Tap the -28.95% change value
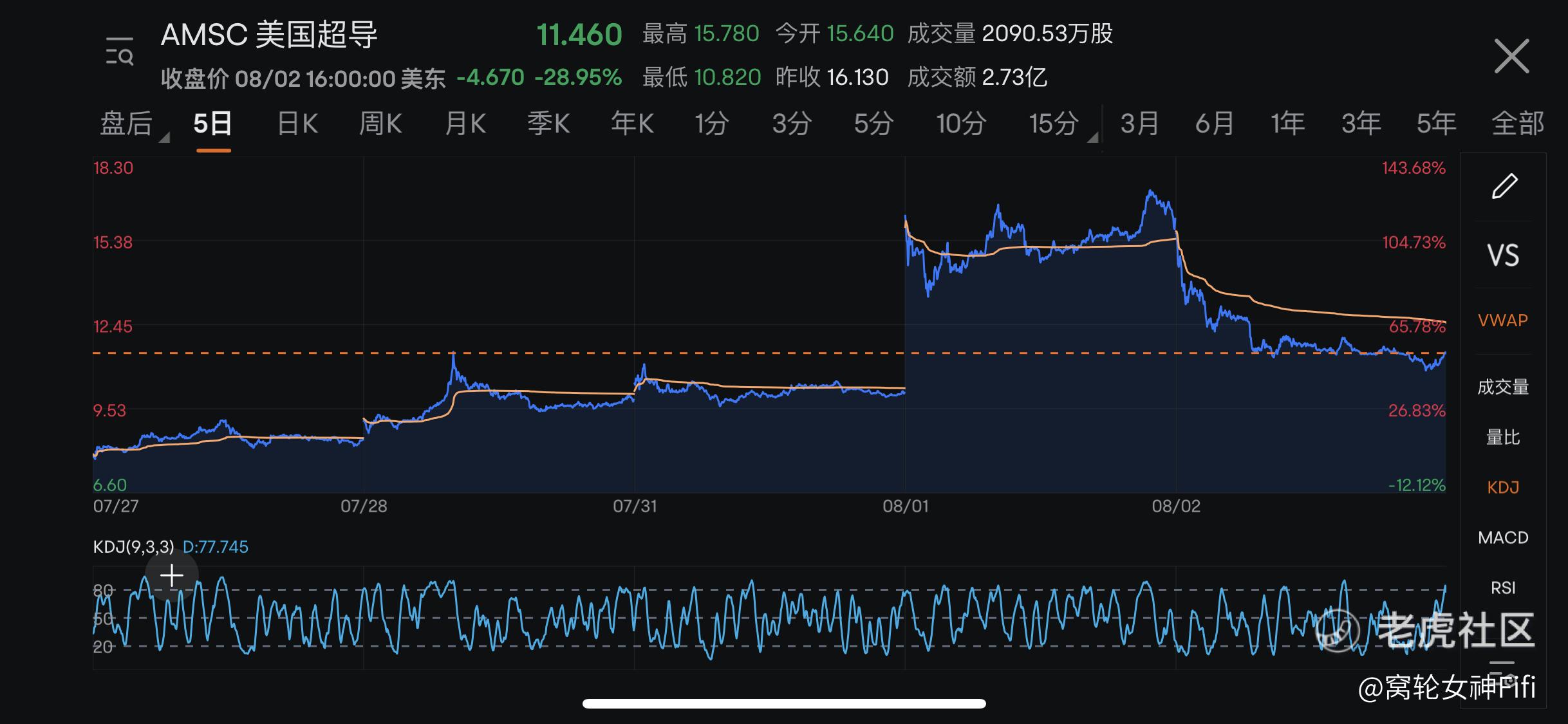This screenshot has width=1568, height=724. [578, 78]
